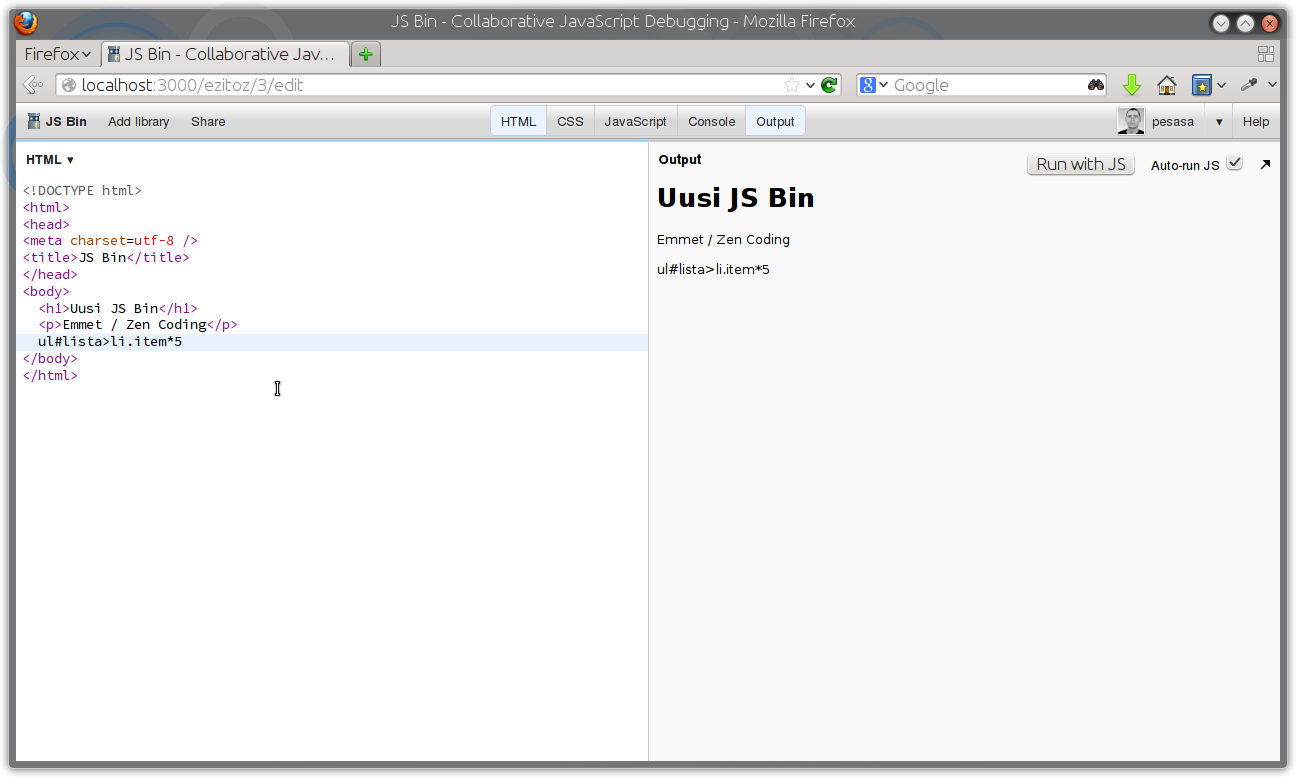Click the binoculars search icon
The height and width of the screenshot is (777, 1296).
pyautogui.click(x=1096, y=85)
